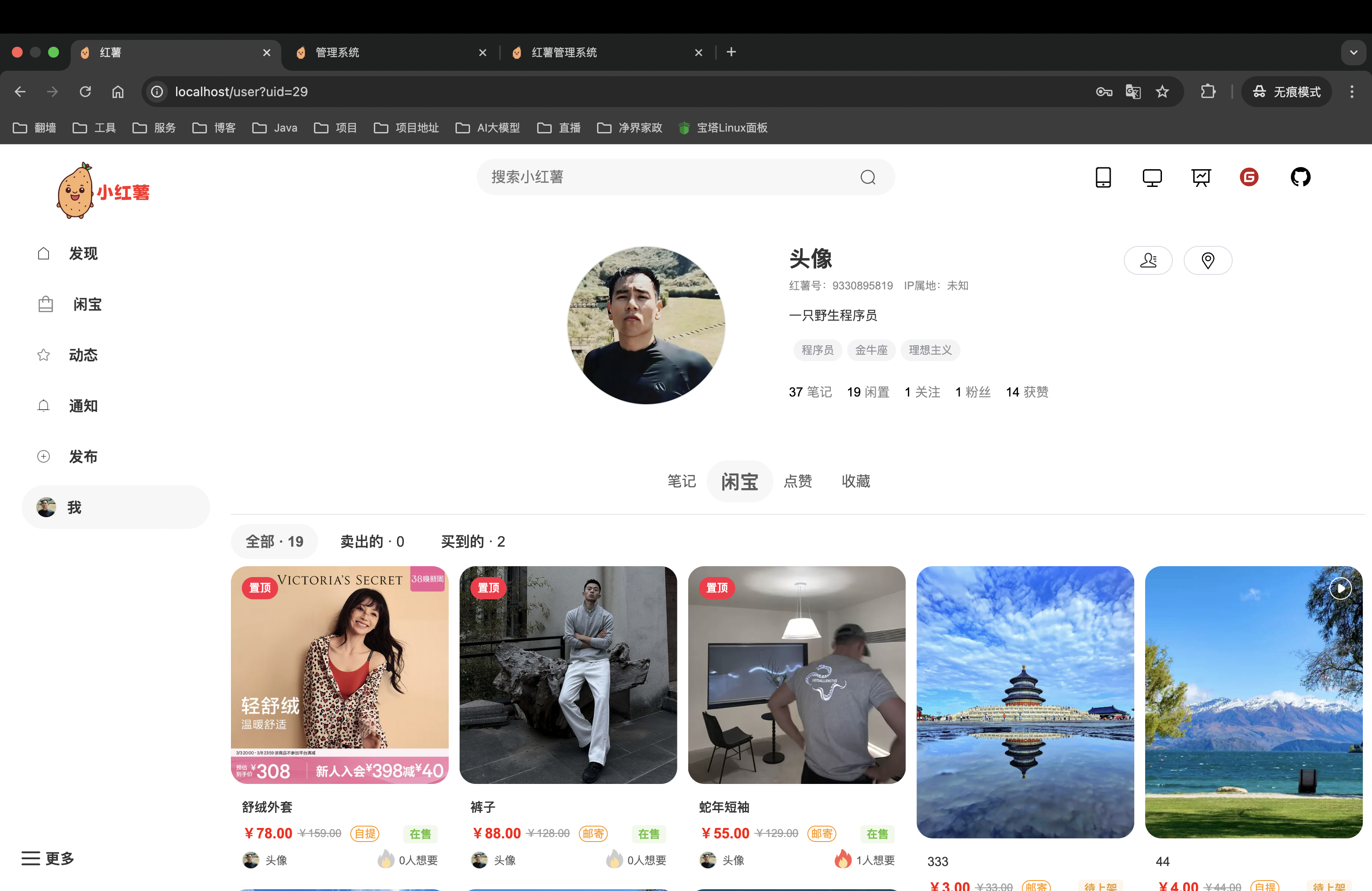Open the mobile app icon in the header
This screenshot has width=1372, height=891.
[x=1103, y=177]
